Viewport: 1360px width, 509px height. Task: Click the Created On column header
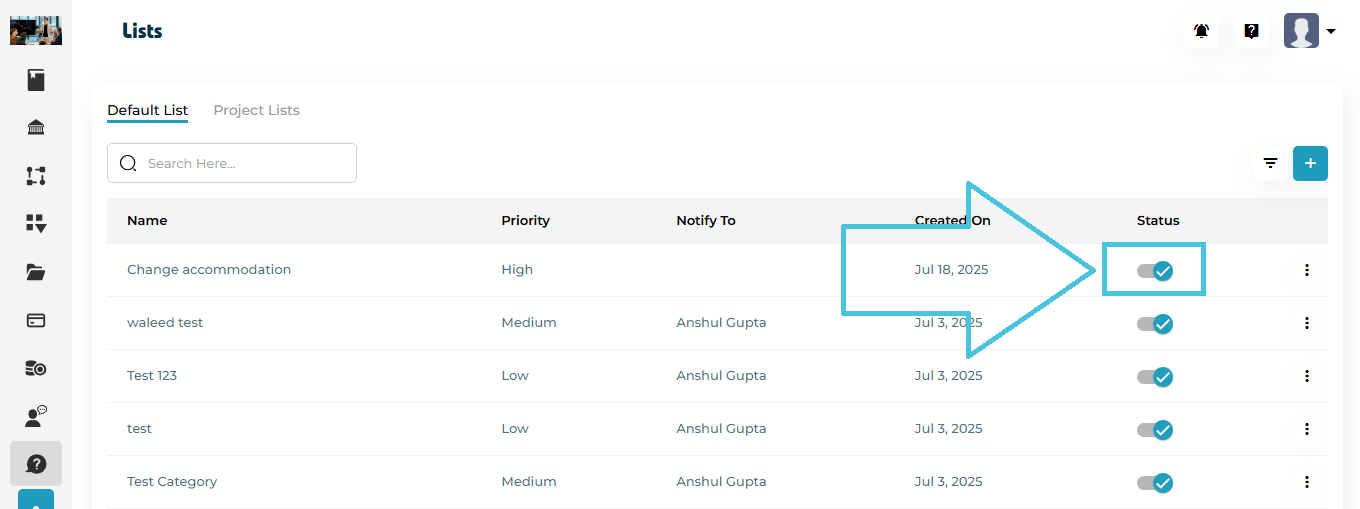952,221
